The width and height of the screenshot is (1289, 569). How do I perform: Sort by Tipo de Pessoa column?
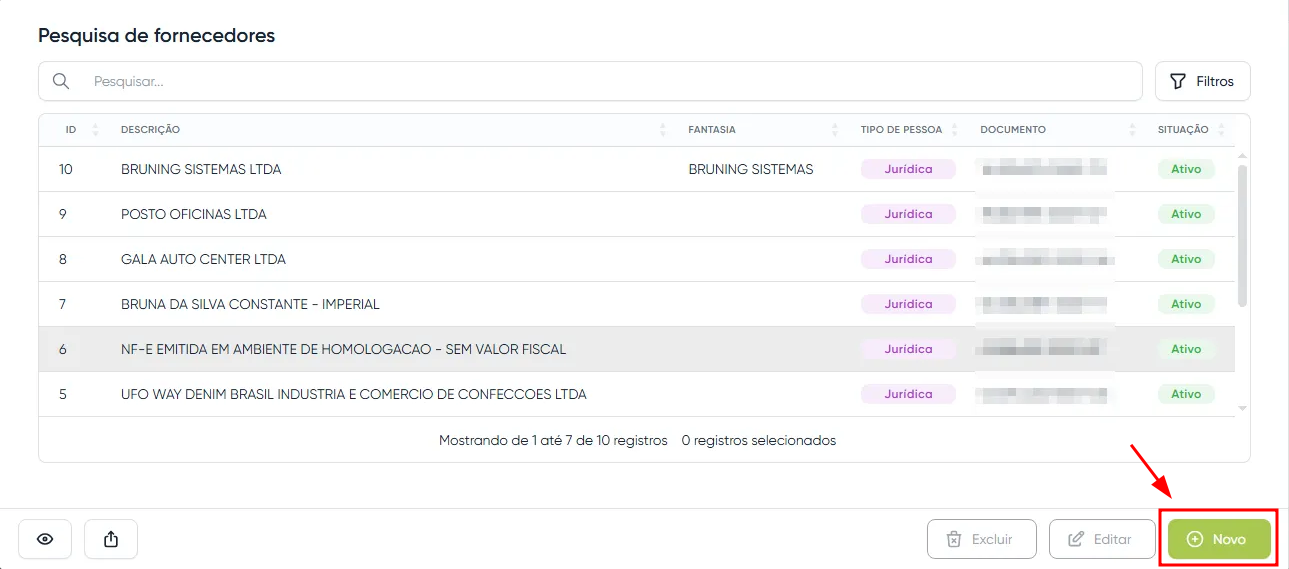(x=901, y=130)
